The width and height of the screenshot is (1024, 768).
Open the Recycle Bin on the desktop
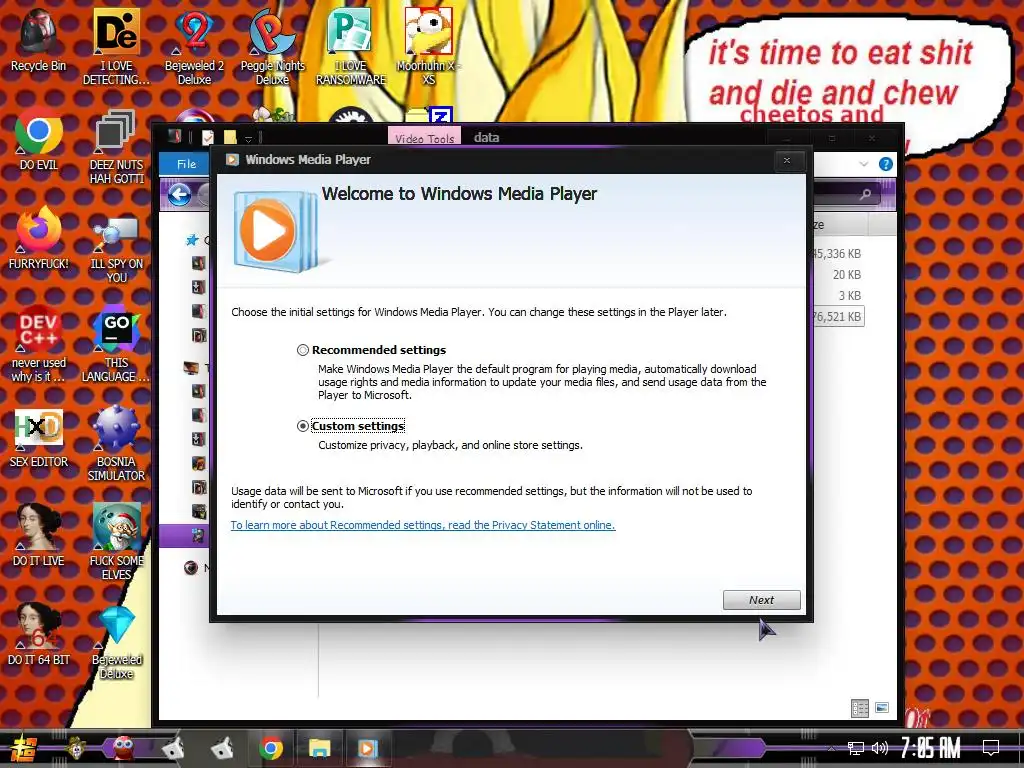(38, 40)
